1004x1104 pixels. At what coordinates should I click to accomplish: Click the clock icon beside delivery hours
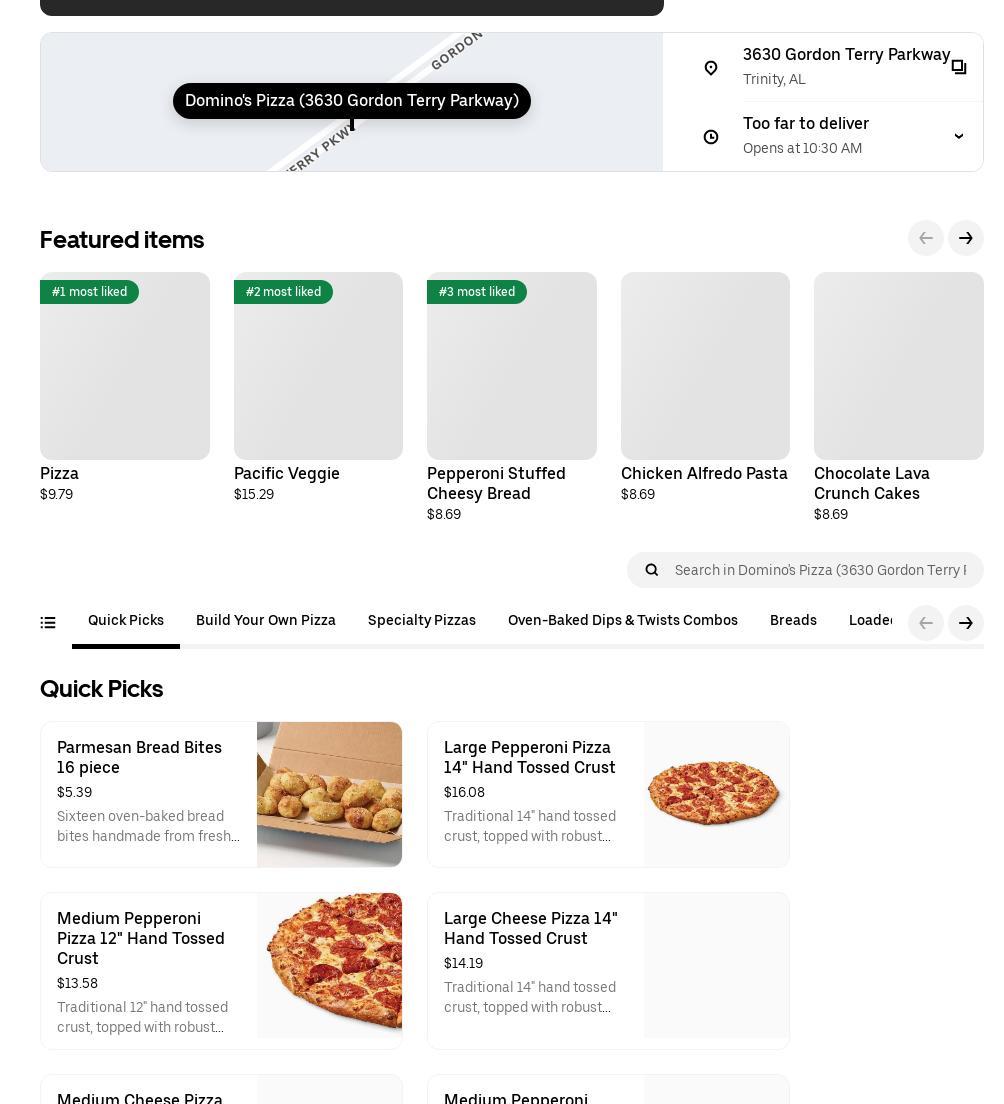(x=711, y=137)
